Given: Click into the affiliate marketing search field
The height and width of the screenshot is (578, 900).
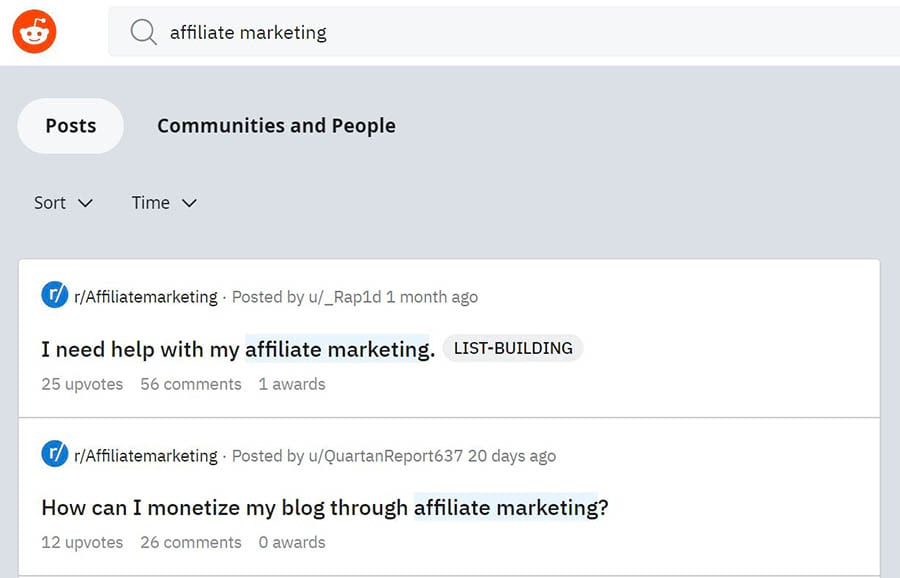Looking at the screenshot, I should coord(500,33).
